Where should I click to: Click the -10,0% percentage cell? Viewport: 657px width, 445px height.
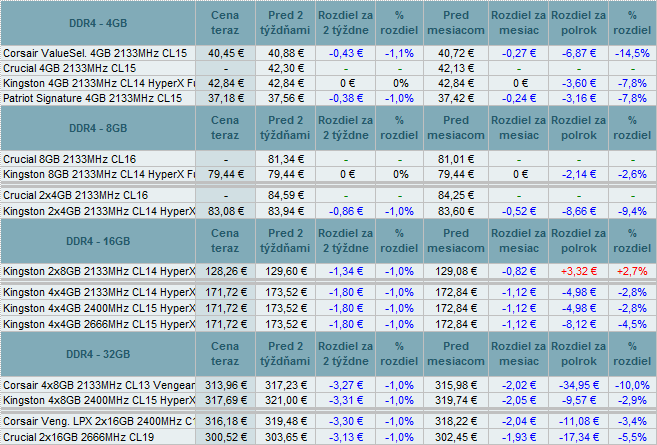632,385
